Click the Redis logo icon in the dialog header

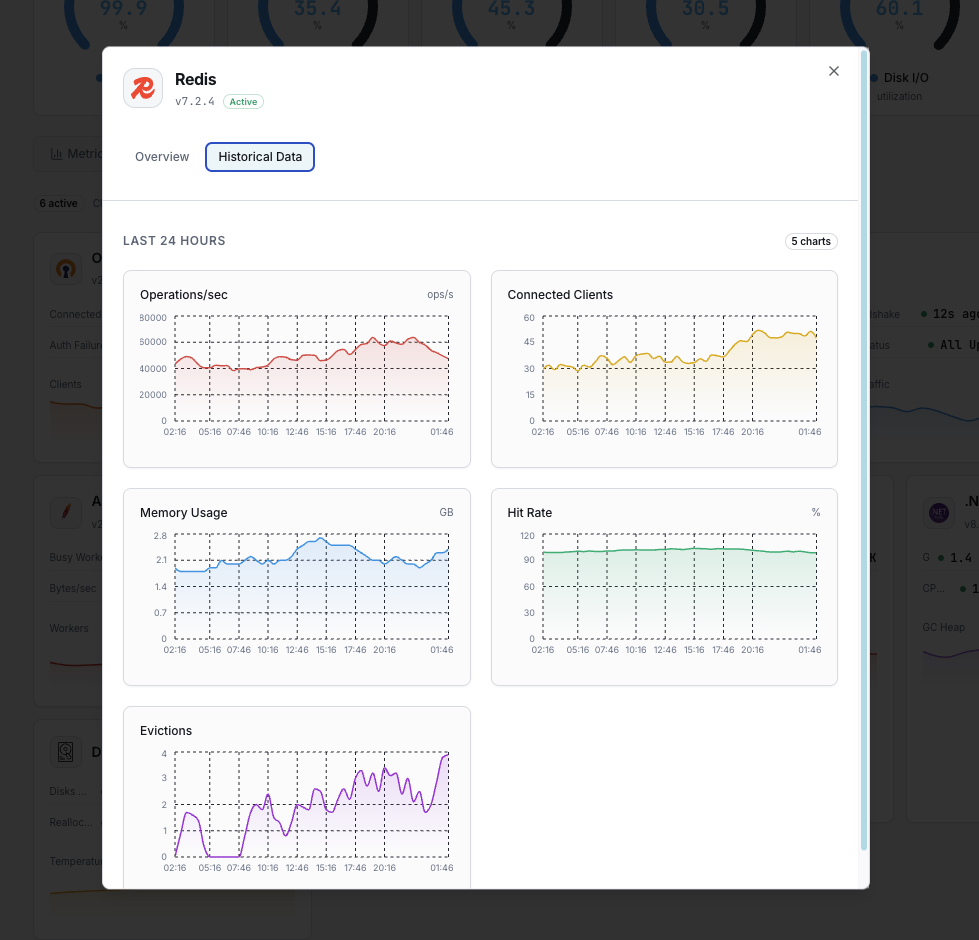143,88
